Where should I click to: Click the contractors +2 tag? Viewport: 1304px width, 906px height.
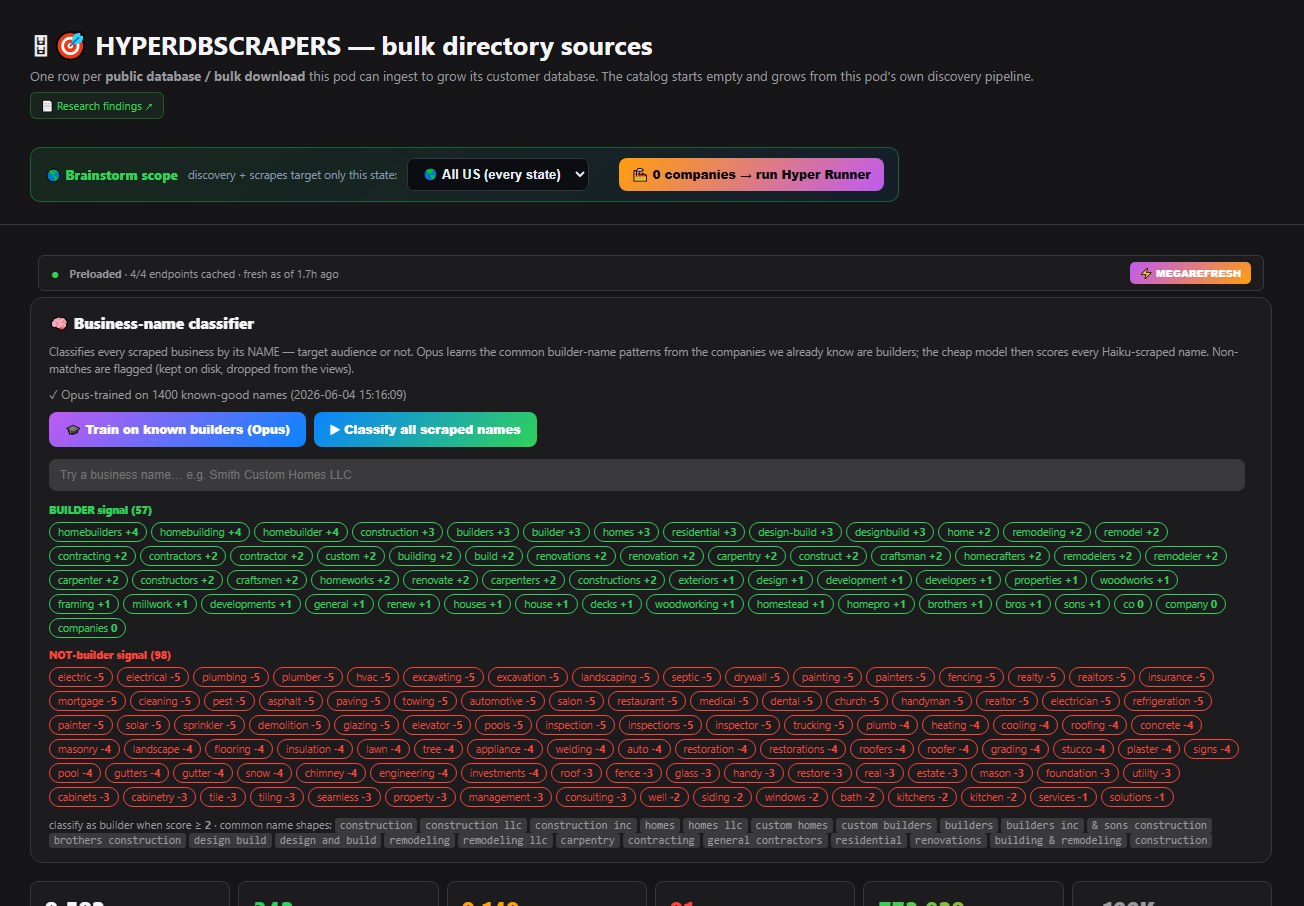[183, 556]
